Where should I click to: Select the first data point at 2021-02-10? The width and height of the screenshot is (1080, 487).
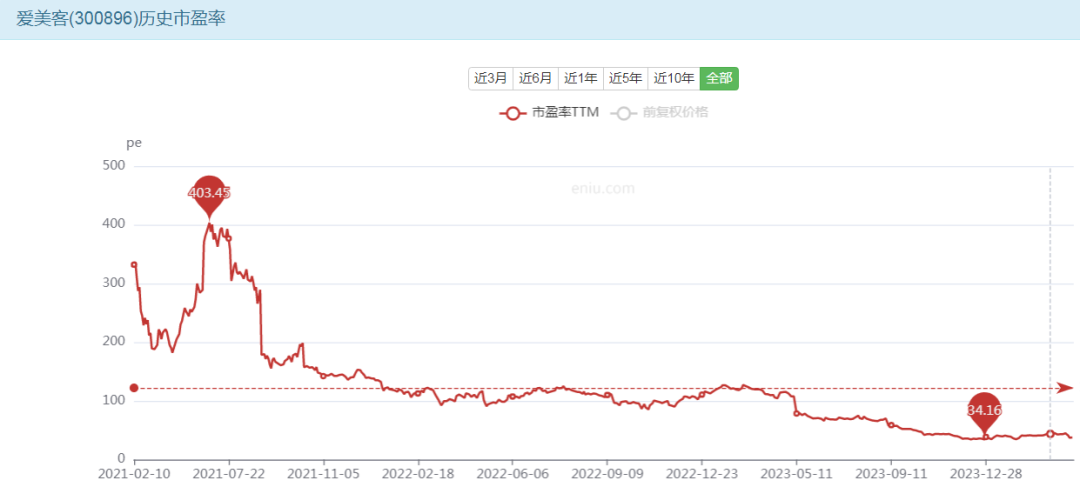tap(134, 265)
